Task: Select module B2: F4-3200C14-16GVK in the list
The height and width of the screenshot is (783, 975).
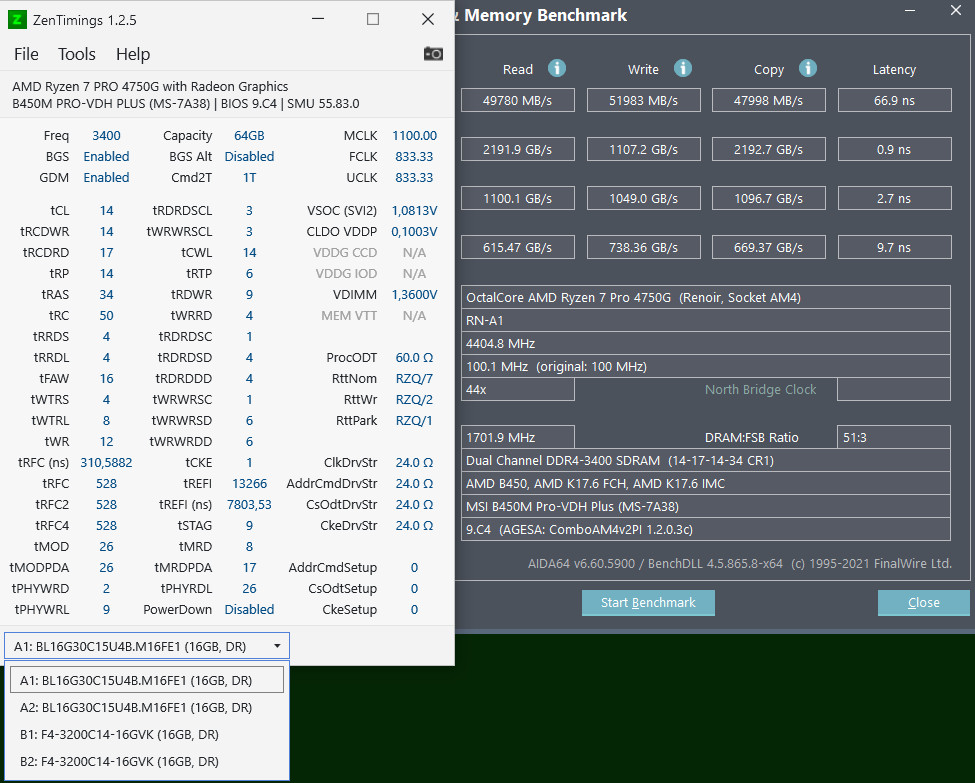Action: [147, 761]
